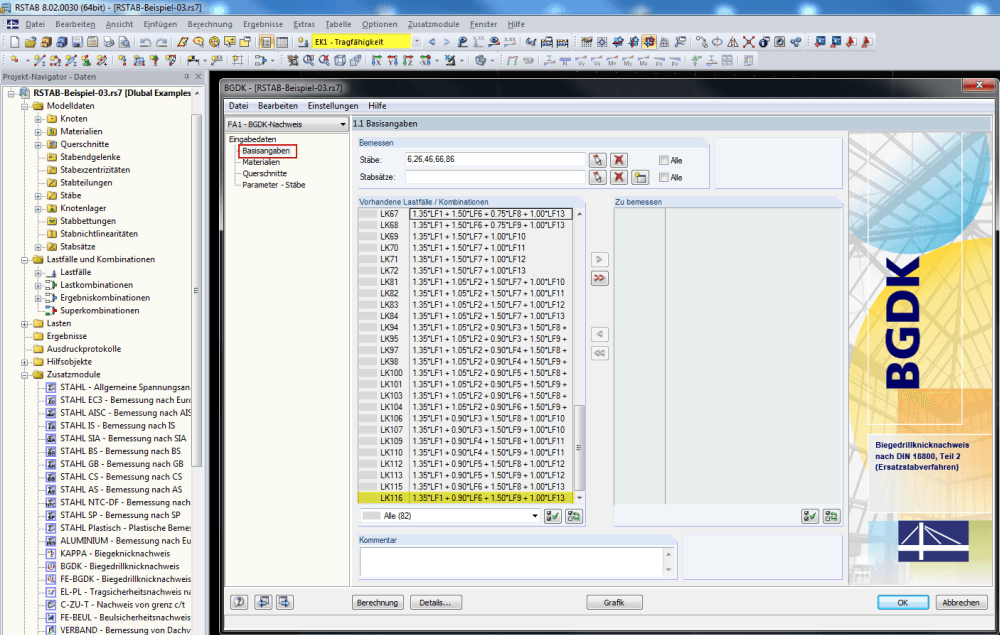Screen dimensions: 1000x635
Task: Click the load combinations list vertical scrollbar
Action: (579, 446)
